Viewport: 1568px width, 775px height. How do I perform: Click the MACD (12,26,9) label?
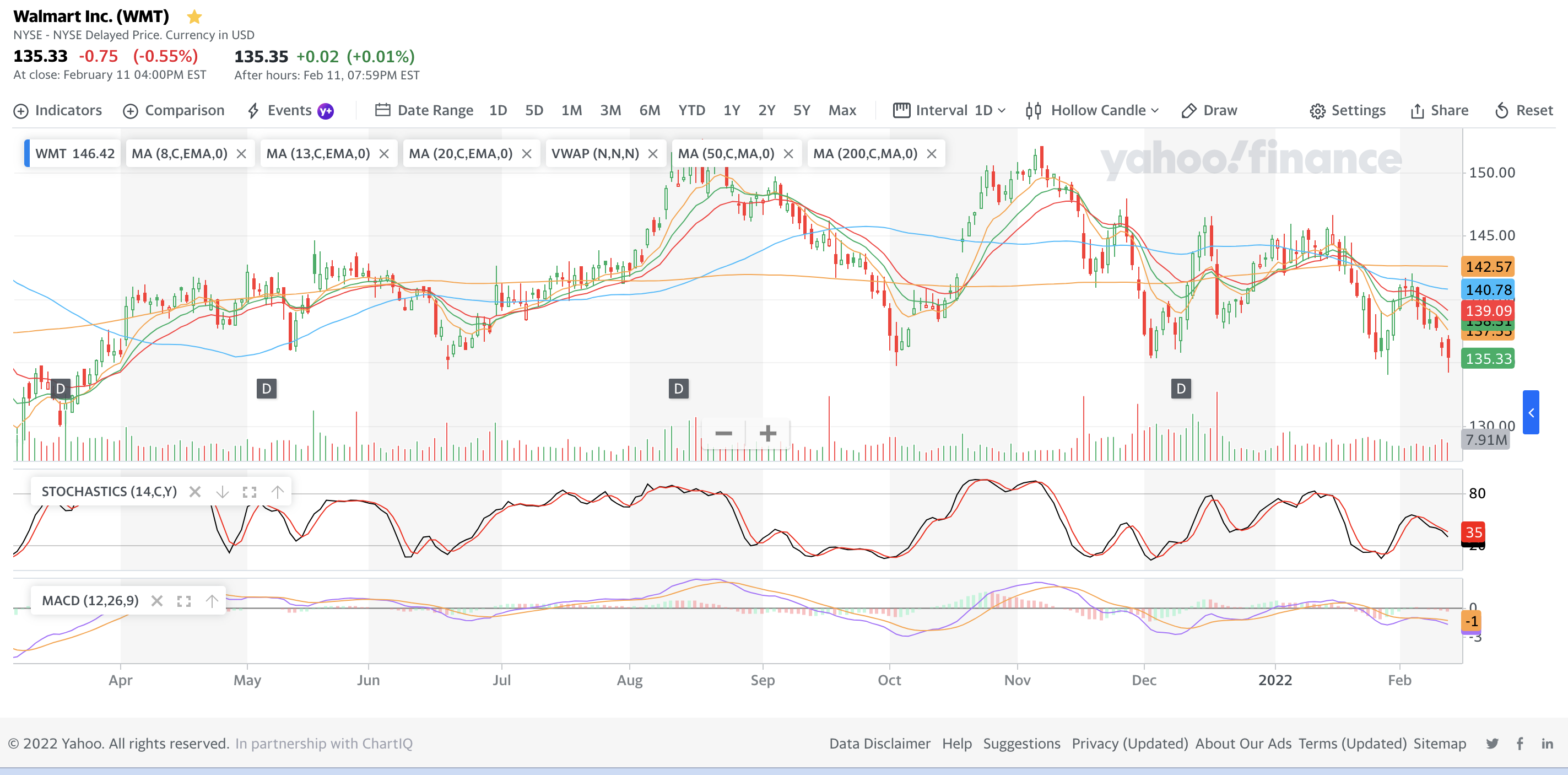coord(90,601)
